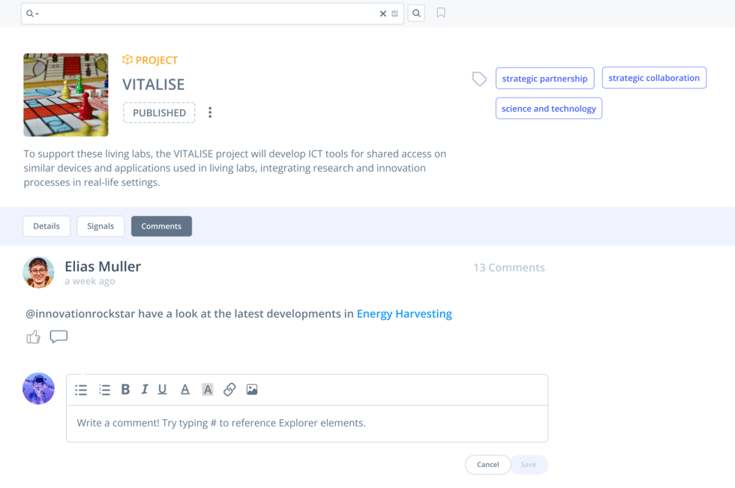This screenshot has height=488, width=735.
Task: Open the Energy Harvesting link
Action: 404,314
